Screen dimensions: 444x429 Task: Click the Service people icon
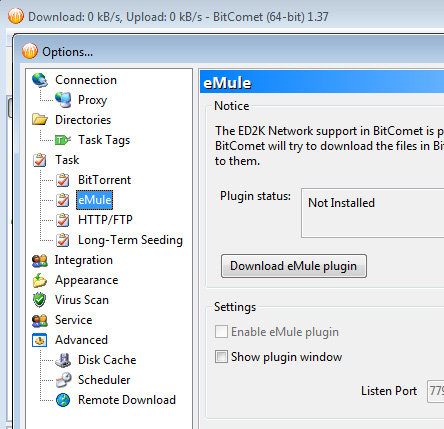pos(40,320)
